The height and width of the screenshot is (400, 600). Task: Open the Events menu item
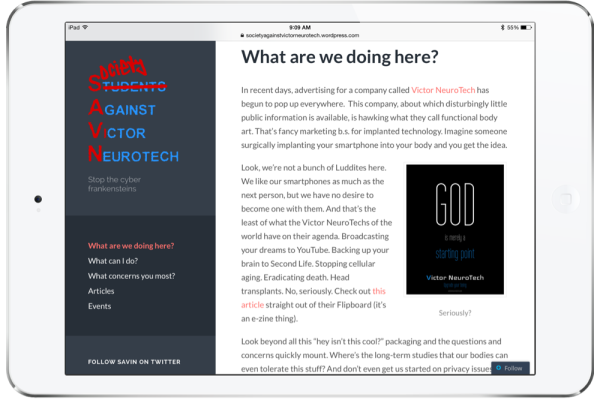(x=99, y=306)
